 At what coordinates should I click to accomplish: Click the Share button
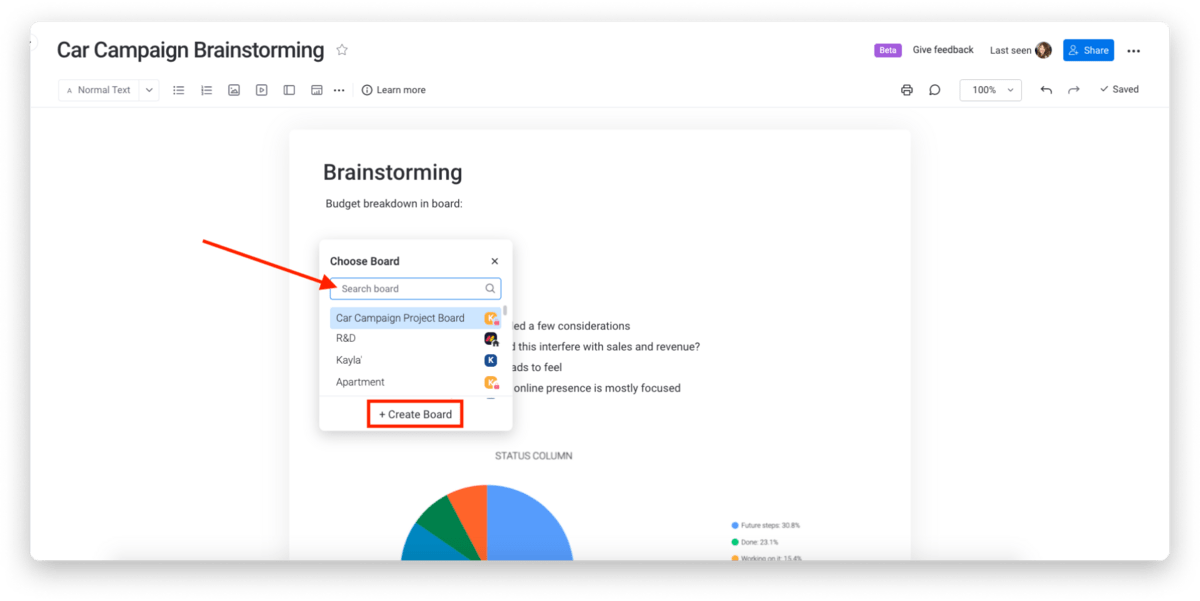pyautogui.click(x=1087, y=50)
